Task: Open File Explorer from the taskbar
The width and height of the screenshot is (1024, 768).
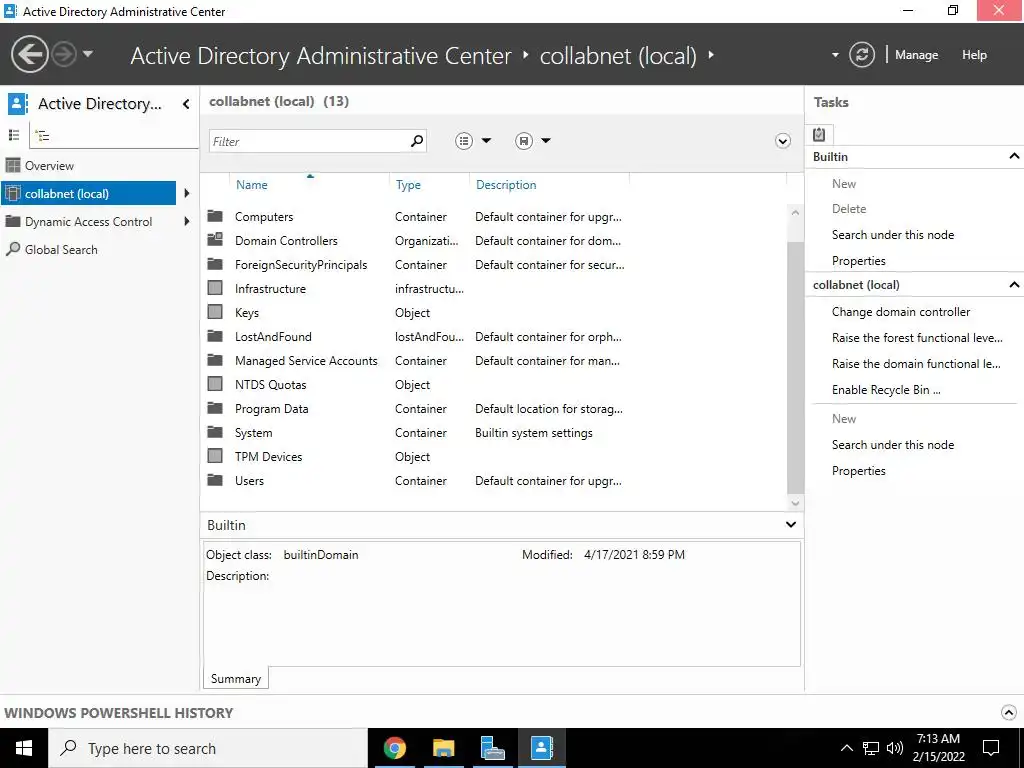Action: click(x=443, y=748)
